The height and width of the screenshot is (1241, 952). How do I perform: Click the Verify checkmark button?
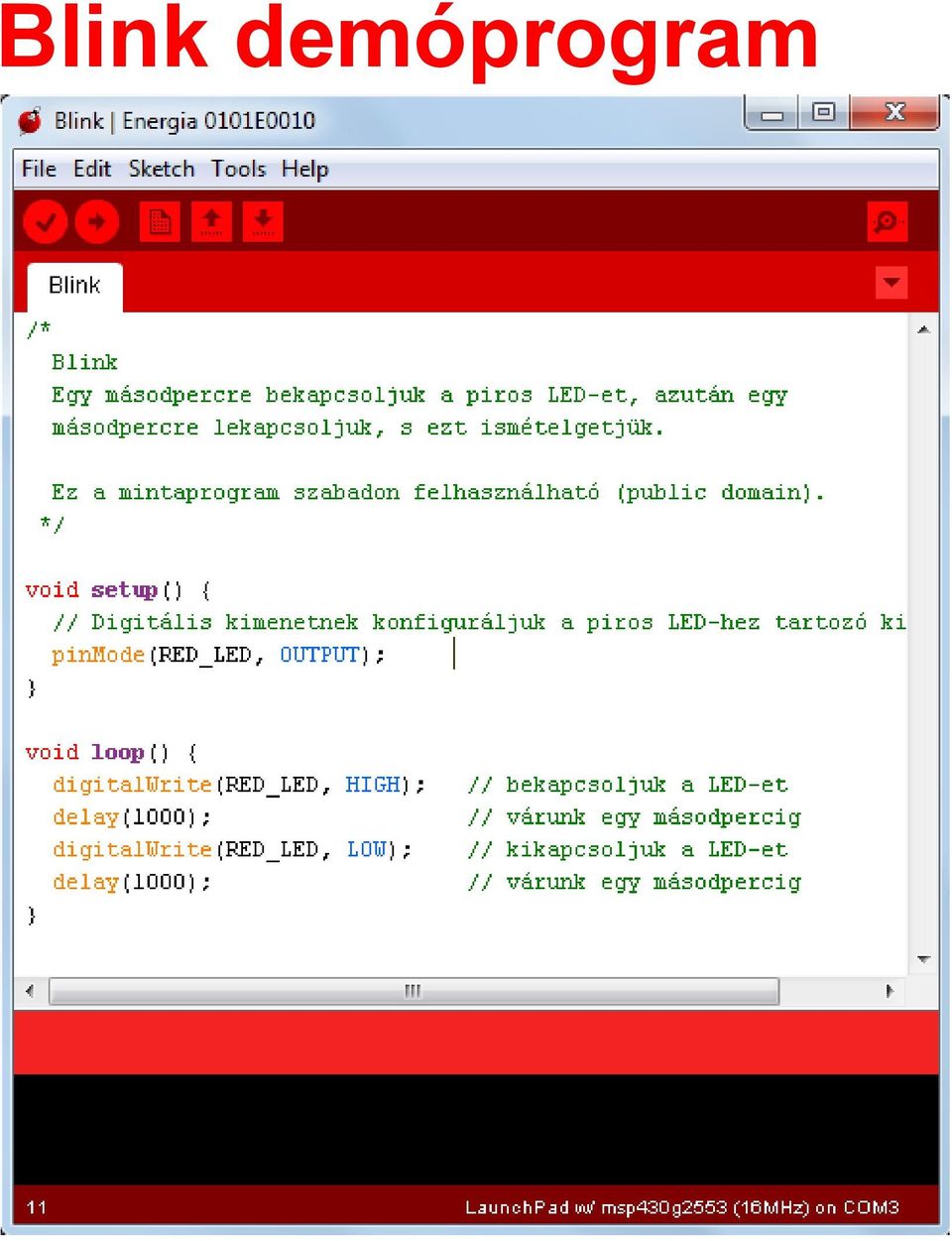coord(45,222)
